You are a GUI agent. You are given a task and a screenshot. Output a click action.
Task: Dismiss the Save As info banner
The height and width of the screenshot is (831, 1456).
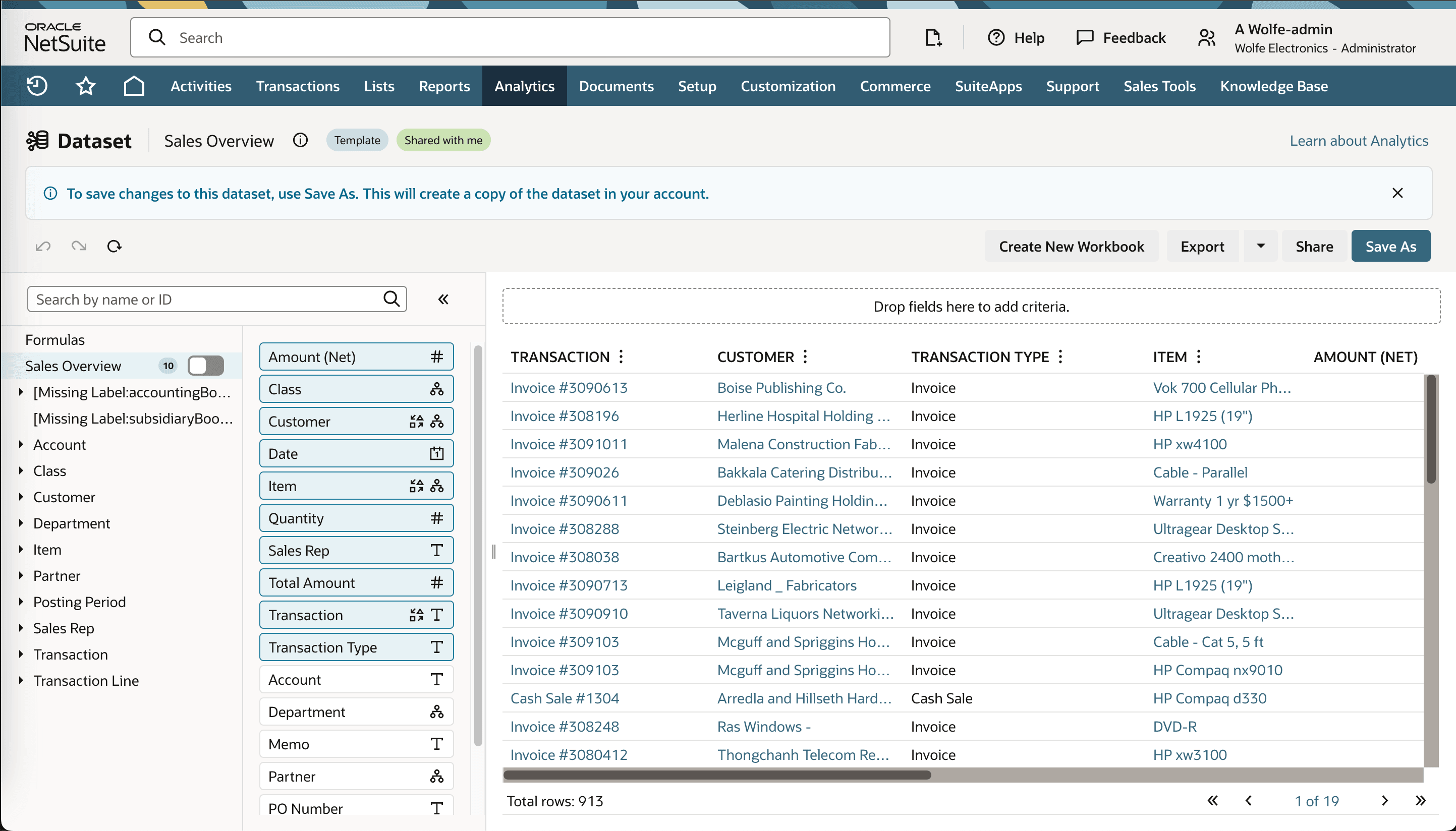(x=1397, y=193)
